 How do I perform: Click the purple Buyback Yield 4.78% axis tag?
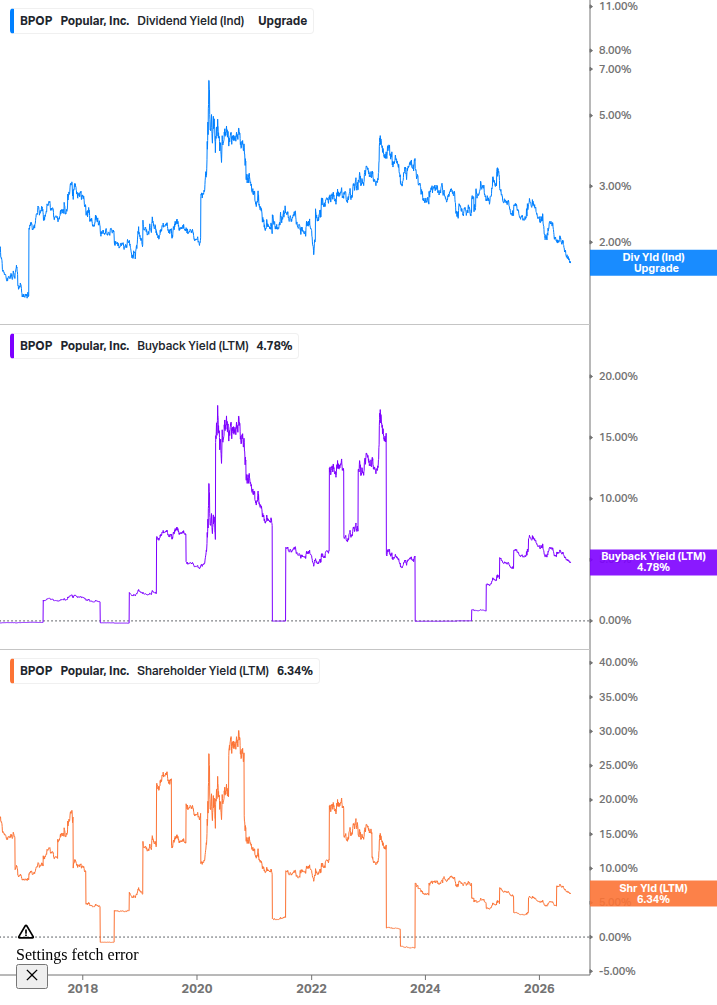[x=653, y=562]
